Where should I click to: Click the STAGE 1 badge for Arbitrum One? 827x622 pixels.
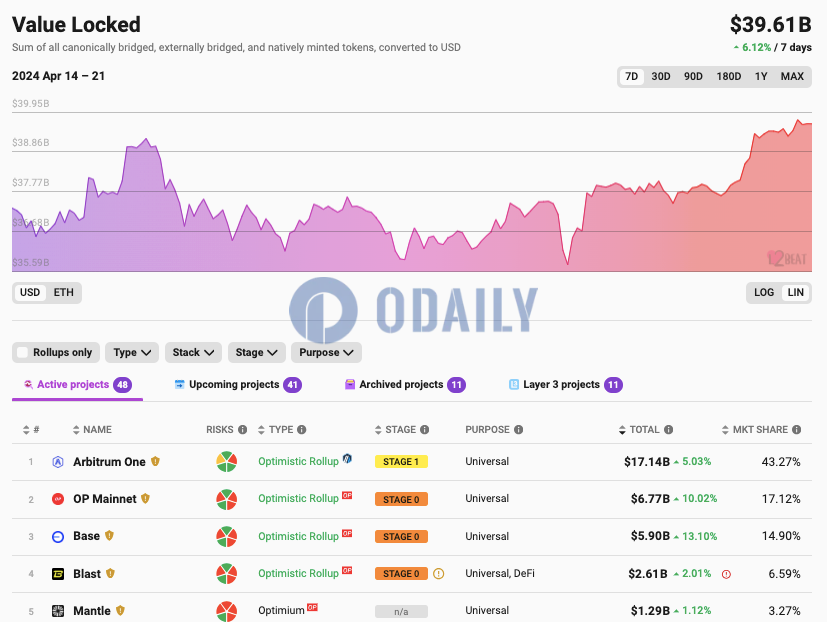401,462
